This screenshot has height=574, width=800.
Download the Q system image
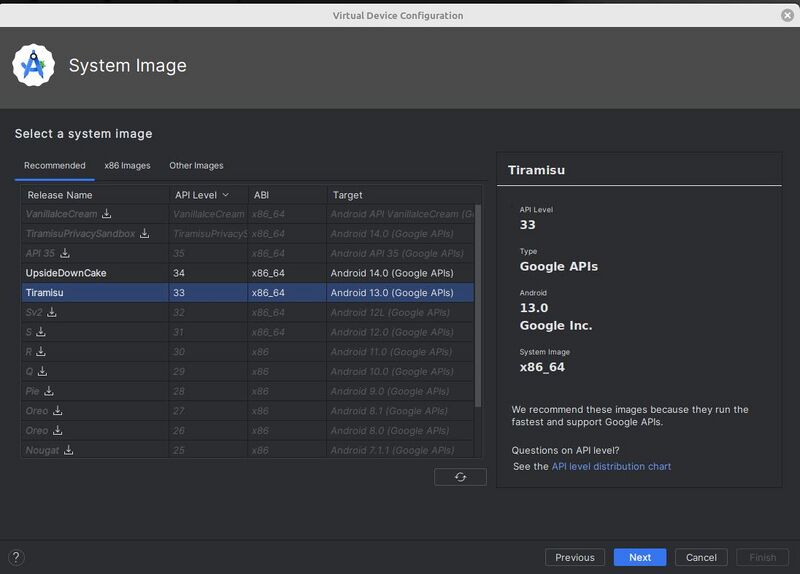pyautogui.click(x=42, y=371)
